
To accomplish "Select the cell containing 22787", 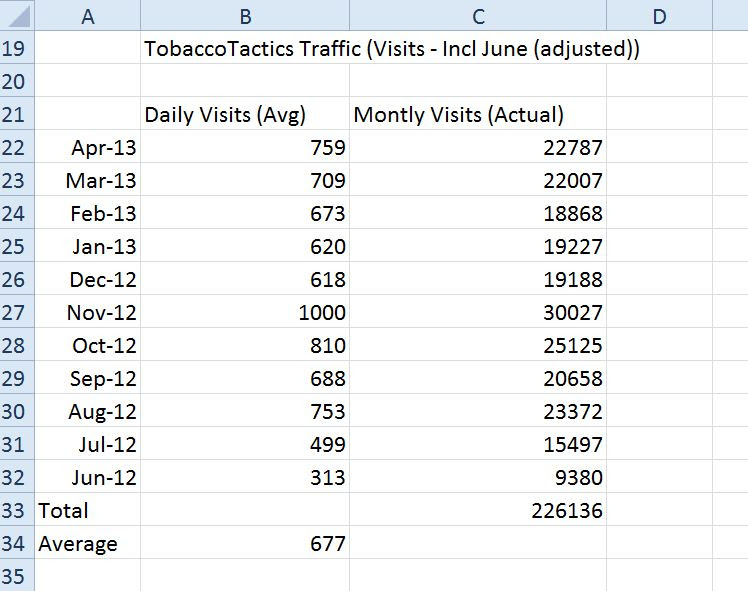I will coord(478,147).
